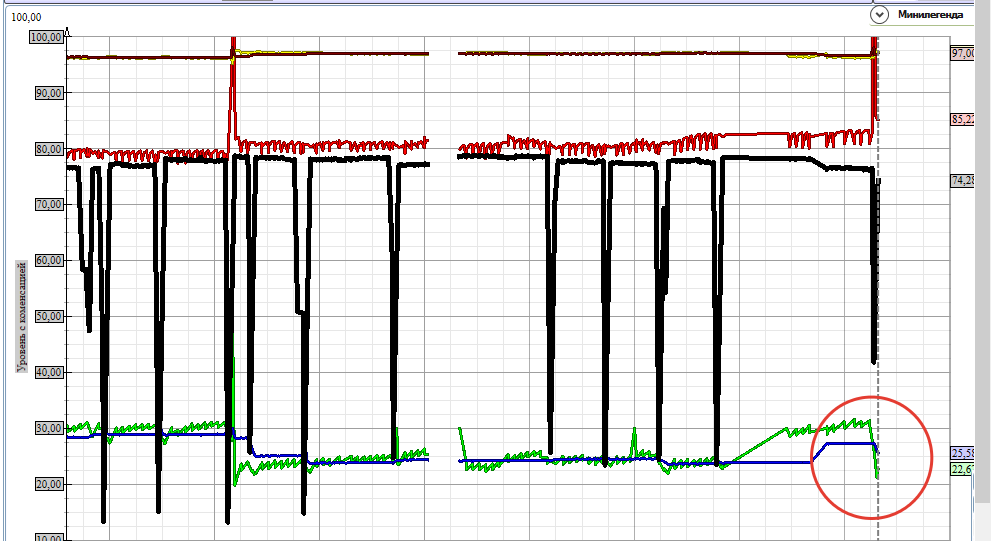Viewport: 992px width, 541px height.
Task: Click the 50,00 Y-axis tick label
Action: coord(48,316)
